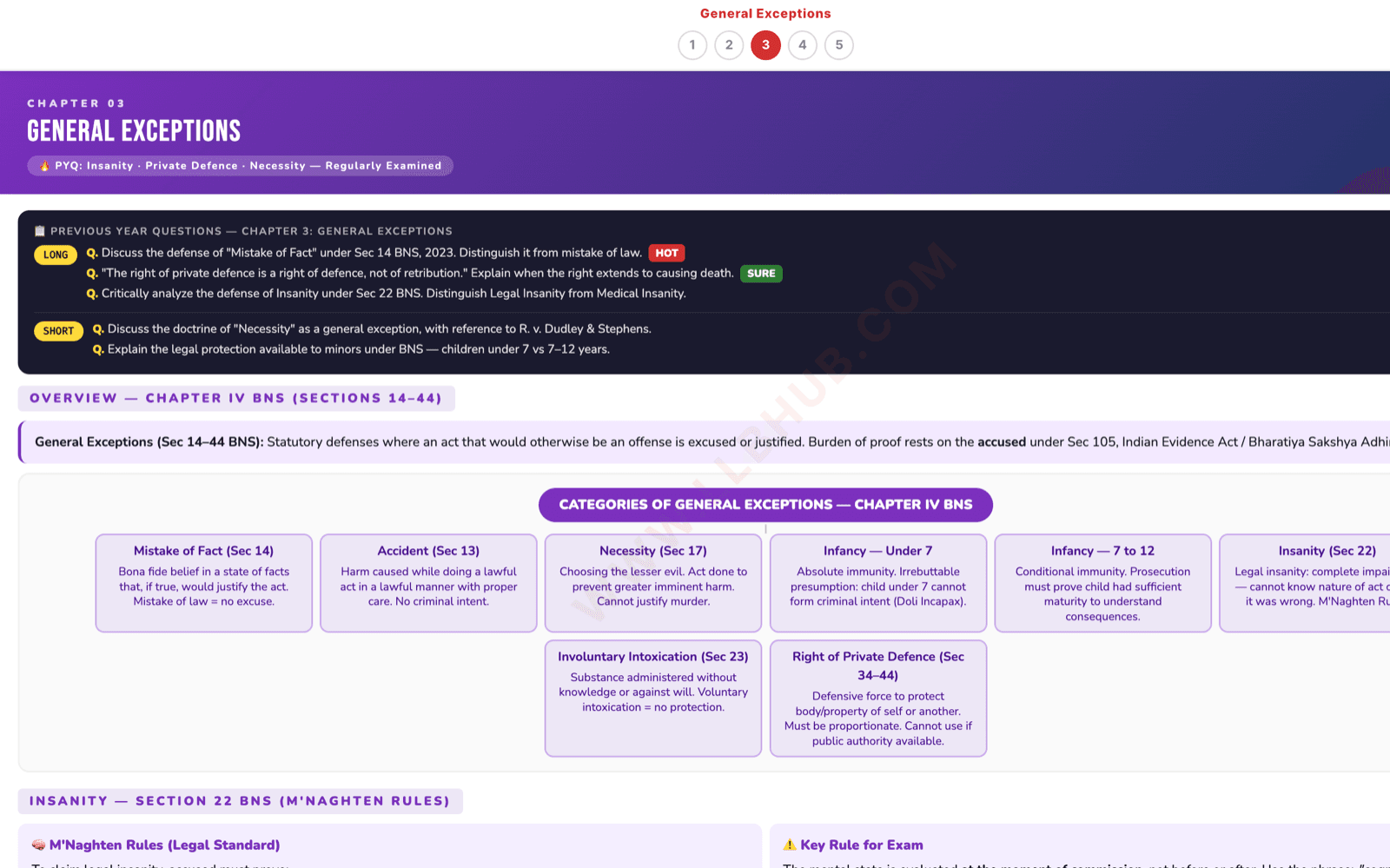The width and height of the screenshot is (1390, 868).
Task: Open the Infancy — Under 7 card
Action: pos(878,583)
